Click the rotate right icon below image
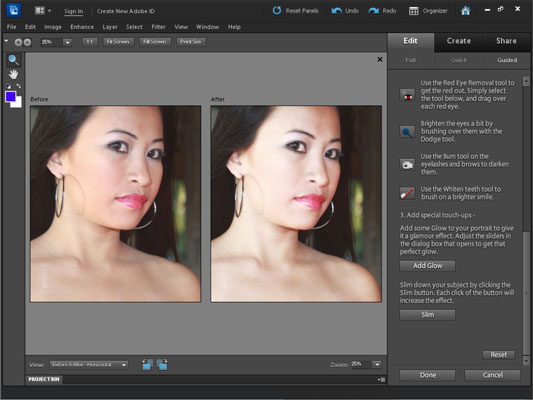The width and height of the screenshot is (533, 400). pyautogui.click(x=162, y=365)
